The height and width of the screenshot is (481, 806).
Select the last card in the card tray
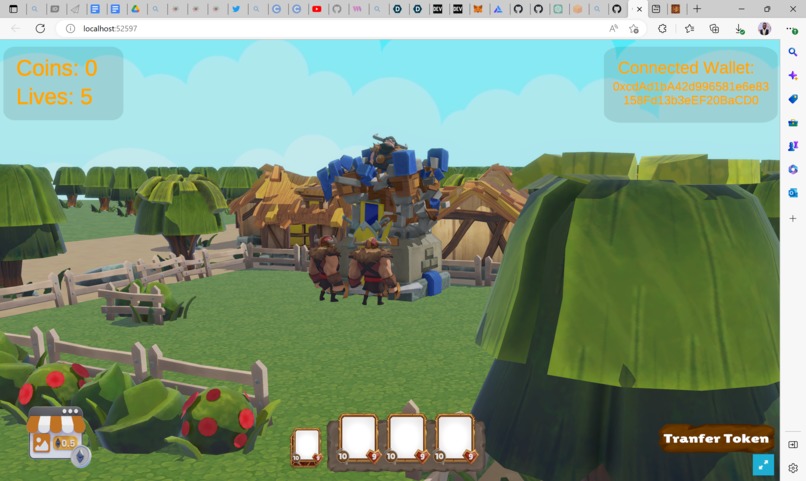tap(455, 438)
